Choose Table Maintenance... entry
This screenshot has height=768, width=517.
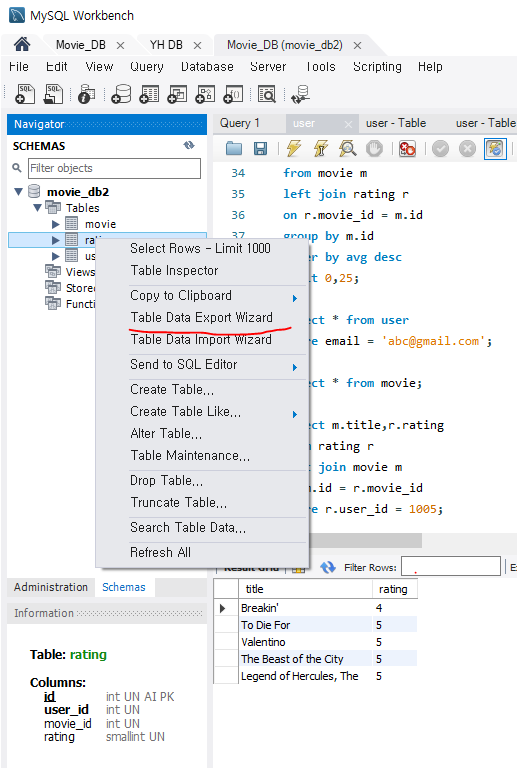[x=190, y=456]
